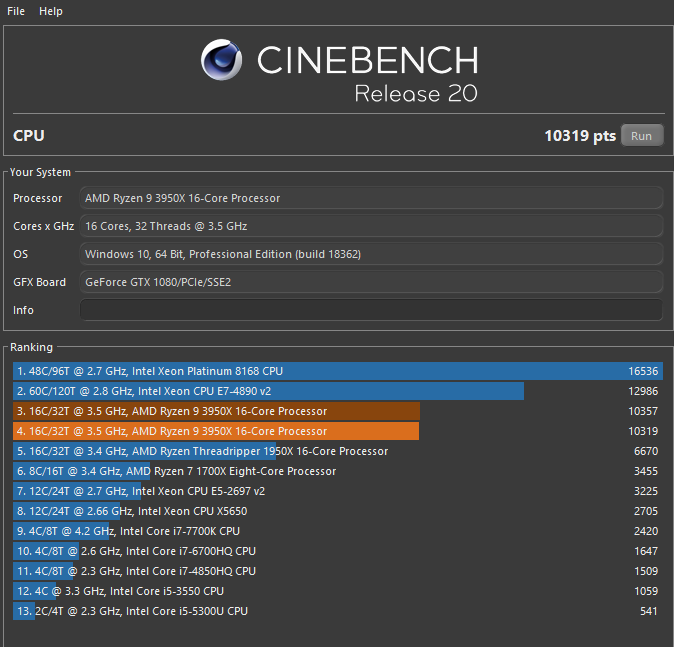674x647 pixels.
Task: Click the GFX Board field GeForce GTX 1080
Action: 371,282
